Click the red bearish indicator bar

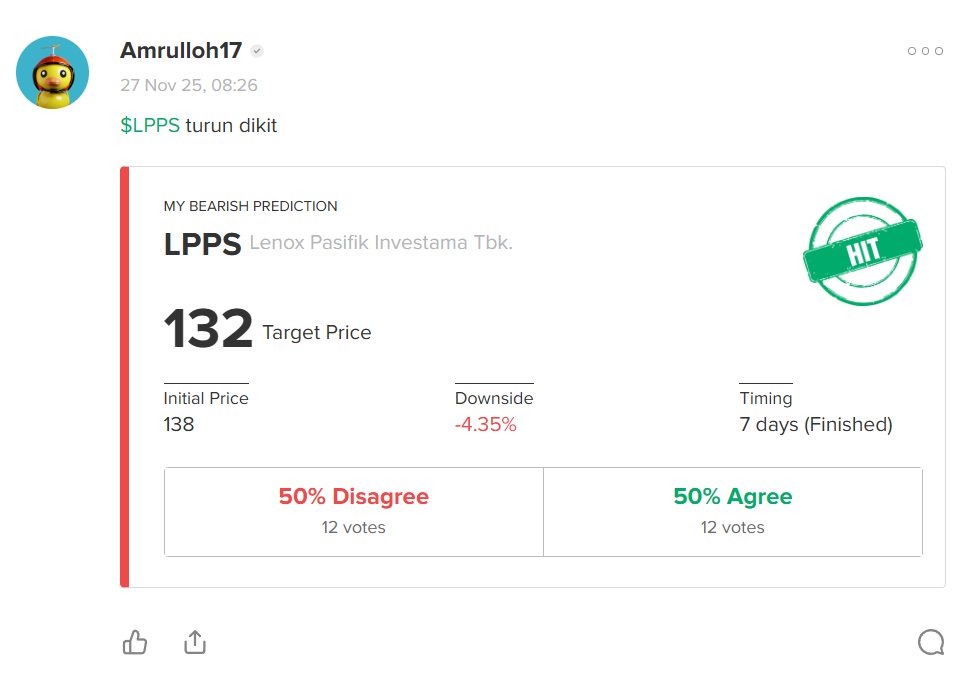[x=125, y=377]
